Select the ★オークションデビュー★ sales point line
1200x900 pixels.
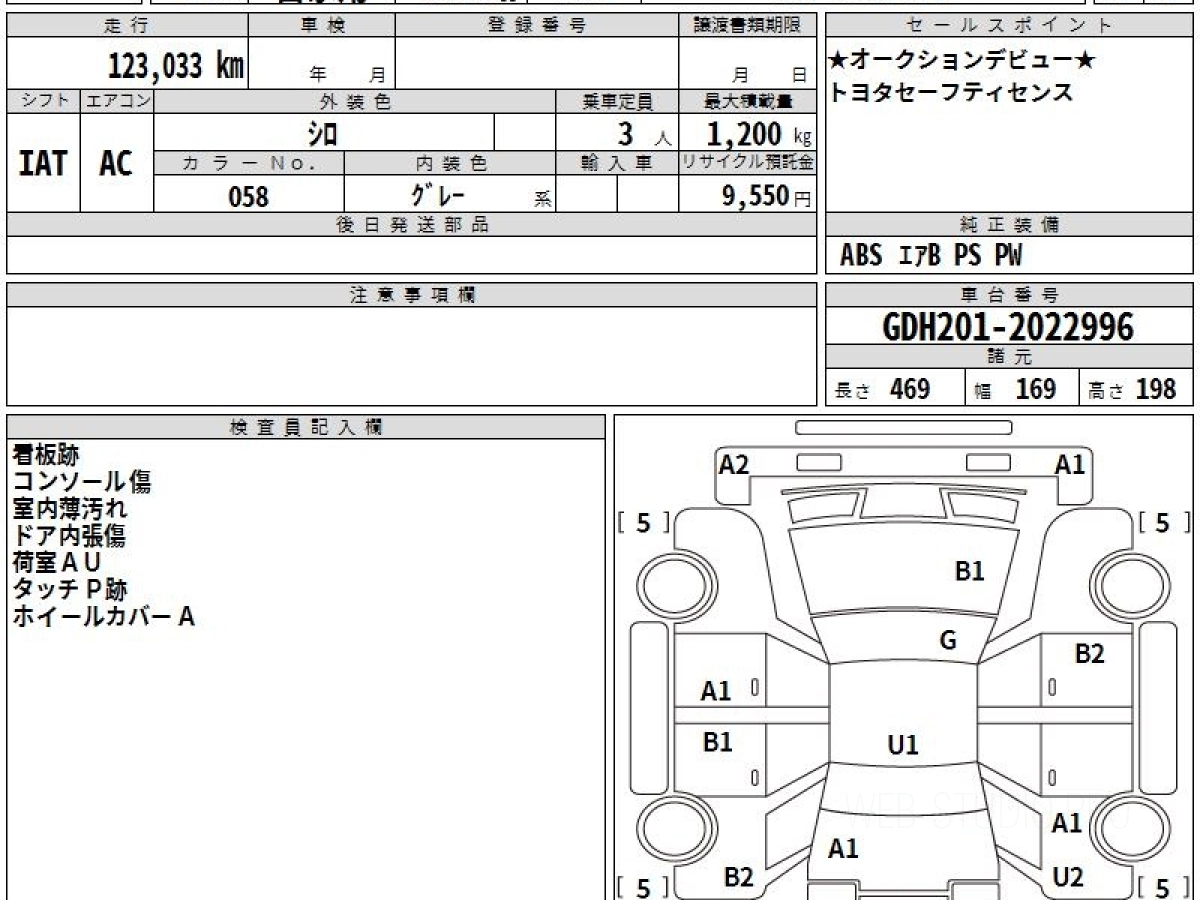coord(962,61)
